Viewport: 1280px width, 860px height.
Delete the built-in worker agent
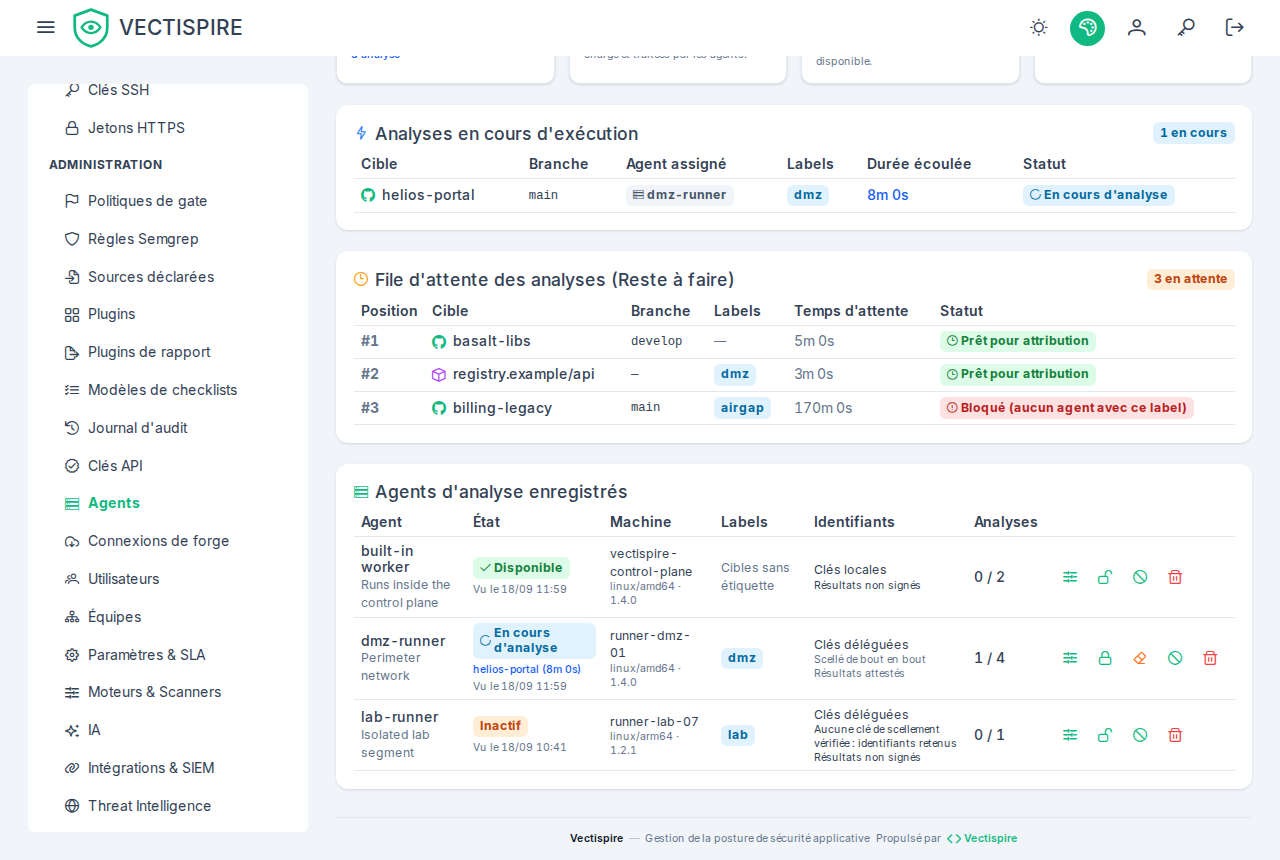[1175, 577]
